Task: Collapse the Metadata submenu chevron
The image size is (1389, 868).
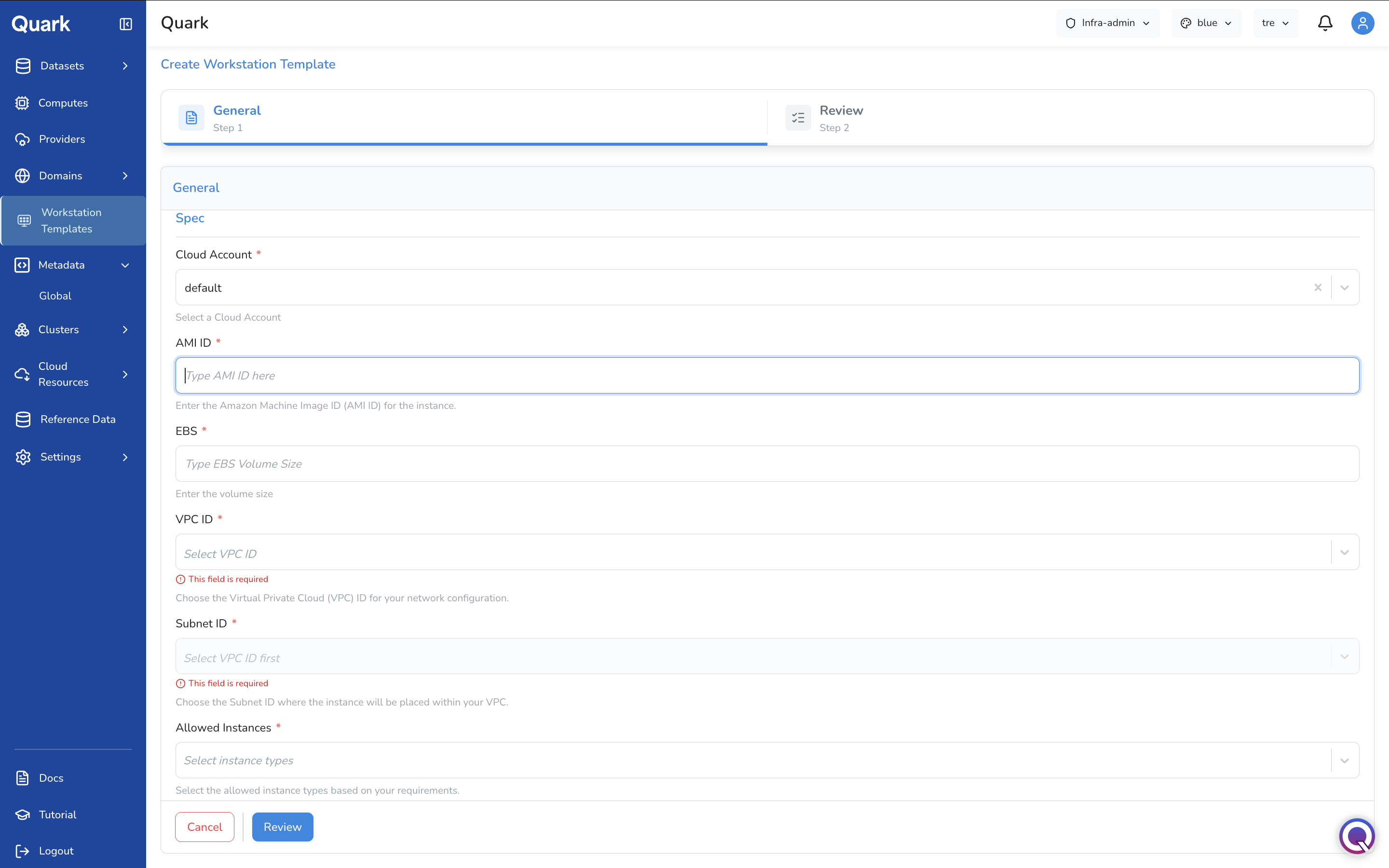Action: [x=125, y=265]
